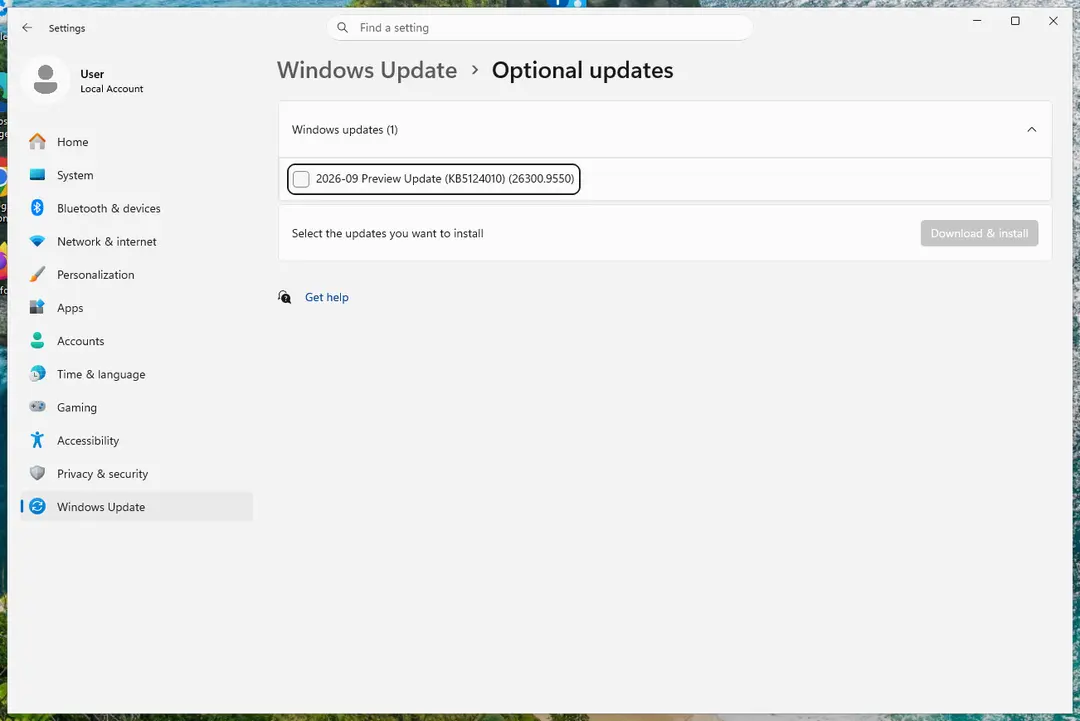
Task: Open the Home settings page
Action: [137, 142]
